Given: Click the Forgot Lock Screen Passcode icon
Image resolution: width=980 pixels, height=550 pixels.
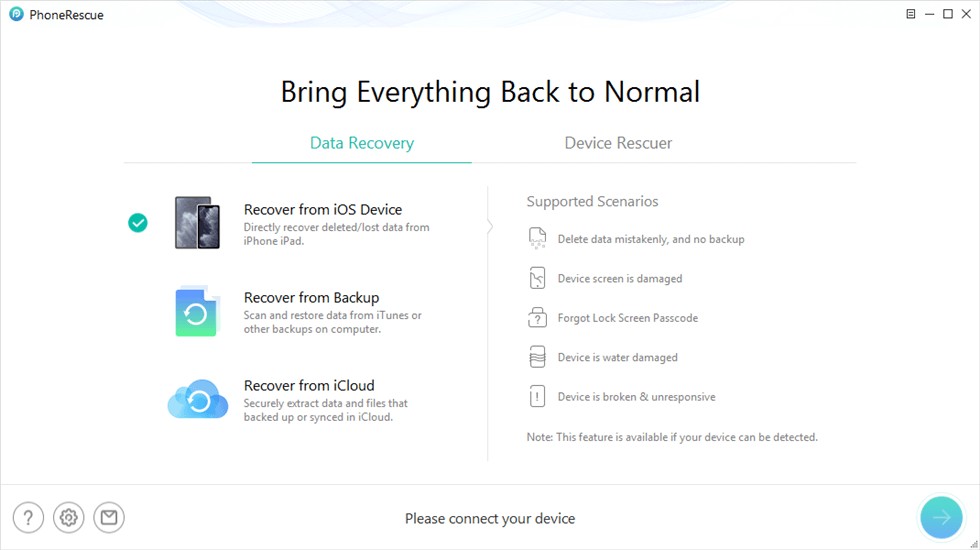Looking at the screenshot, I should [x=538, y=318].
